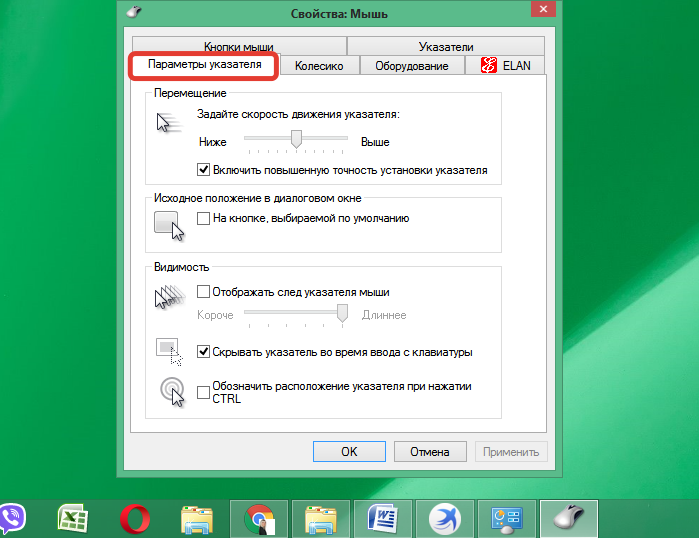Click the Применить button
Screen dimensions: 699x538
coord(511,452)
